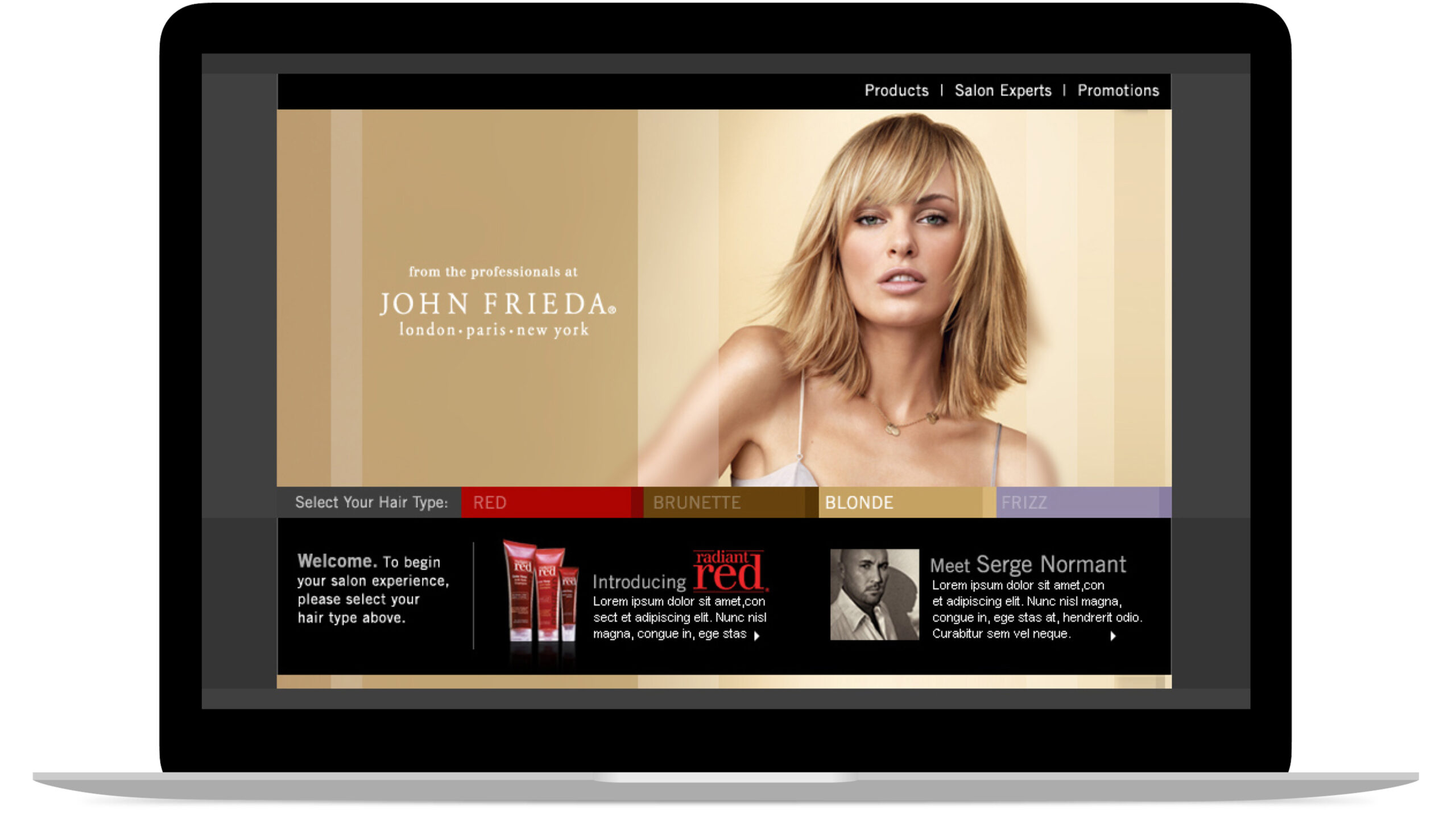This screenshot has height=819, width=1456.
Task: Open the Serge Normant portrait photo
Action: pos(874,594)
